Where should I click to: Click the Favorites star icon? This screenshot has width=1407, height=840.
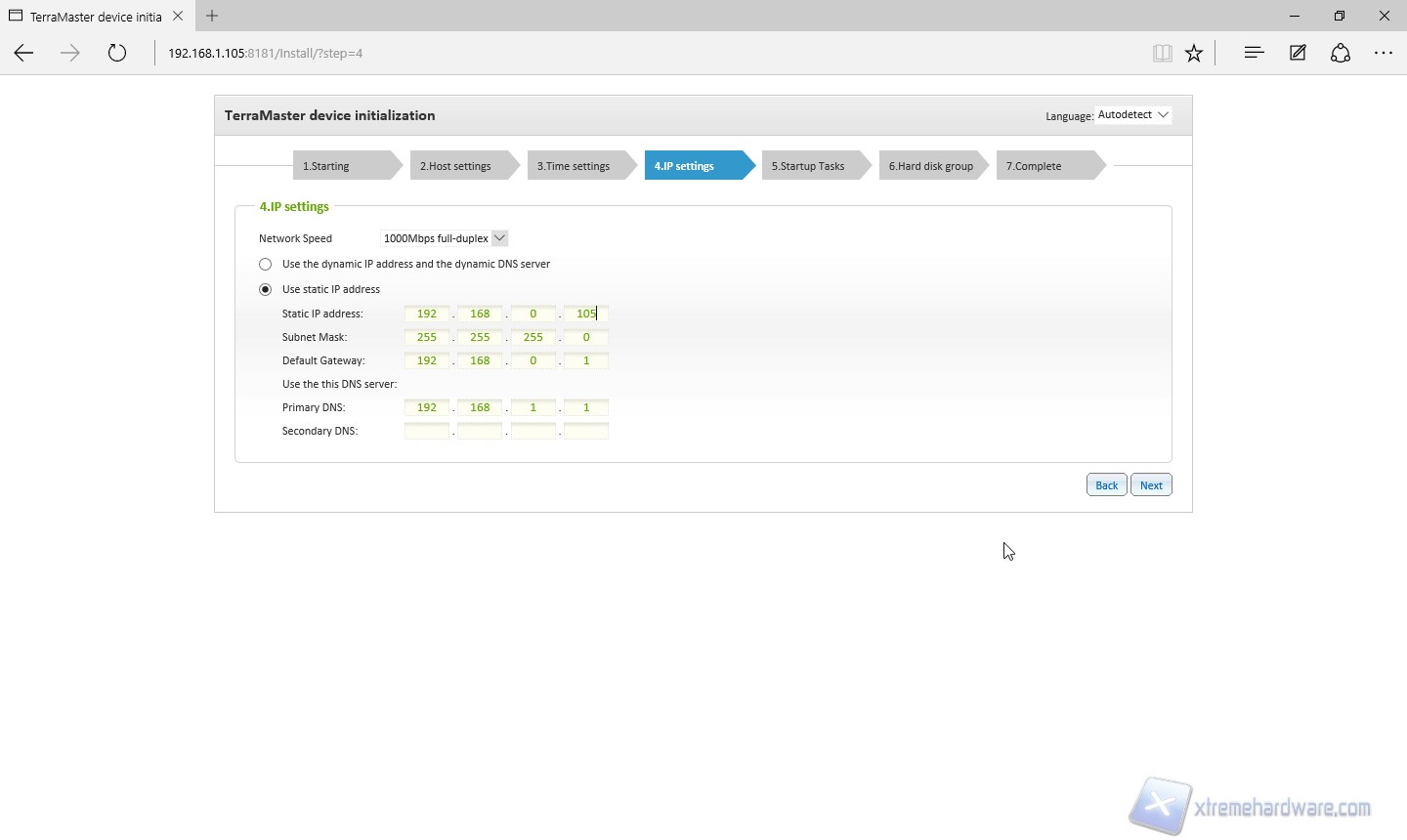[1194, 54]
